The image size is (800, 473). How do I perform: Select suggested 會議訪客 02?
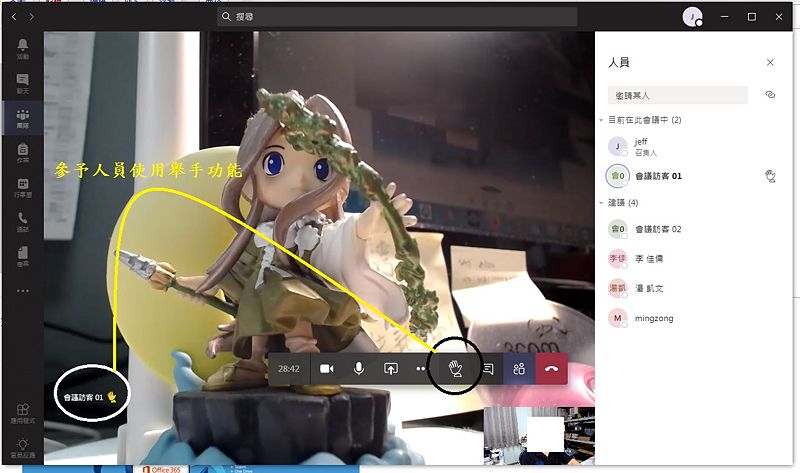691,229
